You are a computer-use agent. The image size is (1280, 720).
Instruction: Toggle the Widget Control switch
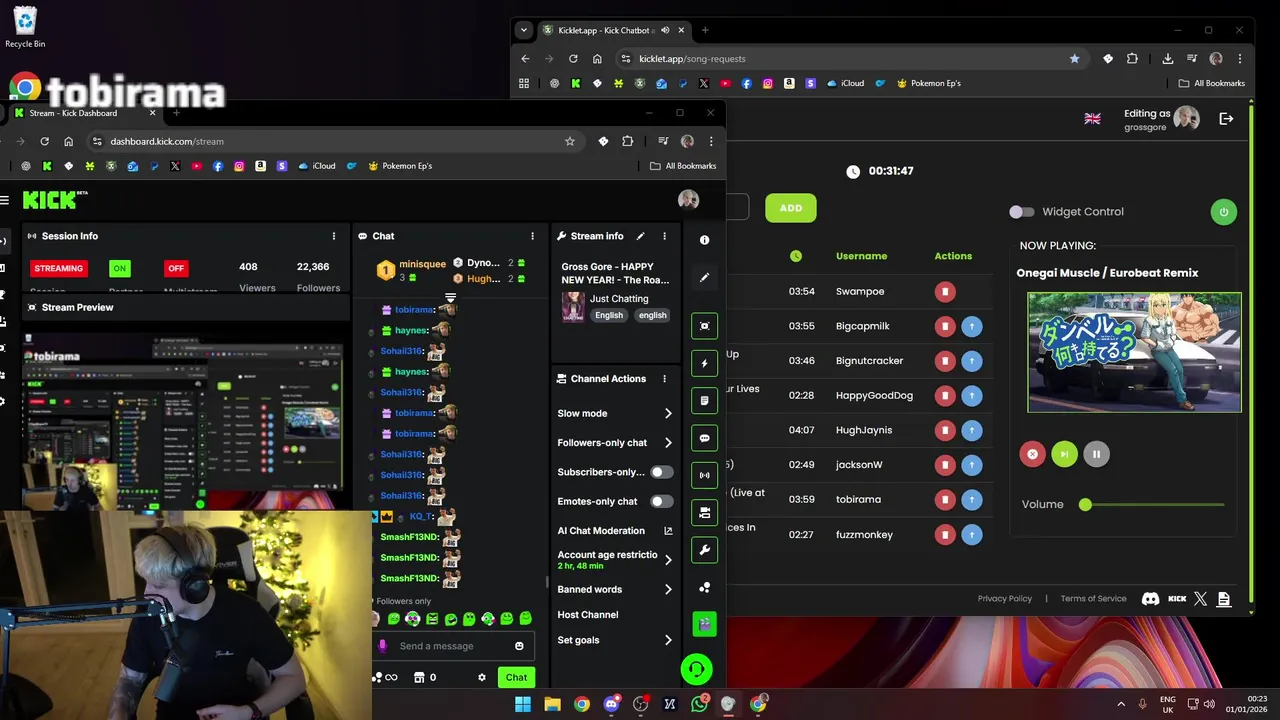[1021, 212]
